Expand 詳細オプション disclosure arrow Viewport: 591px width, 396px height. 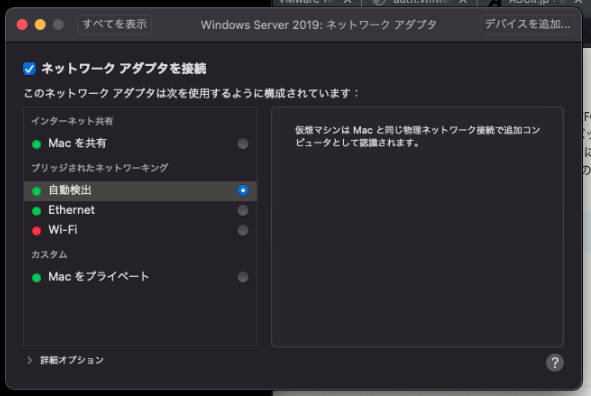coord(29,360)
